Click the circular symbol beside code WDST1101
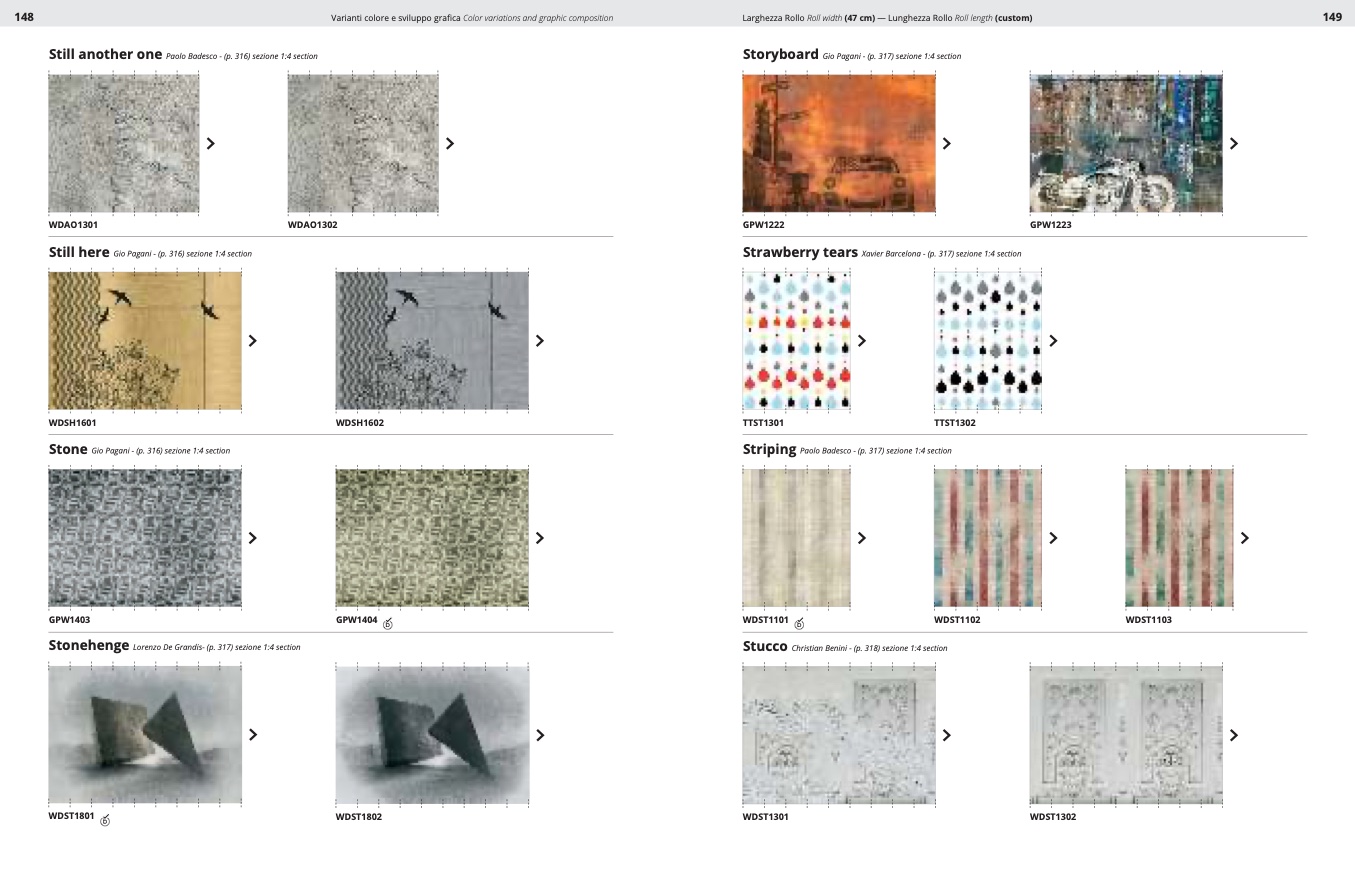 click(x=799, y=624)
